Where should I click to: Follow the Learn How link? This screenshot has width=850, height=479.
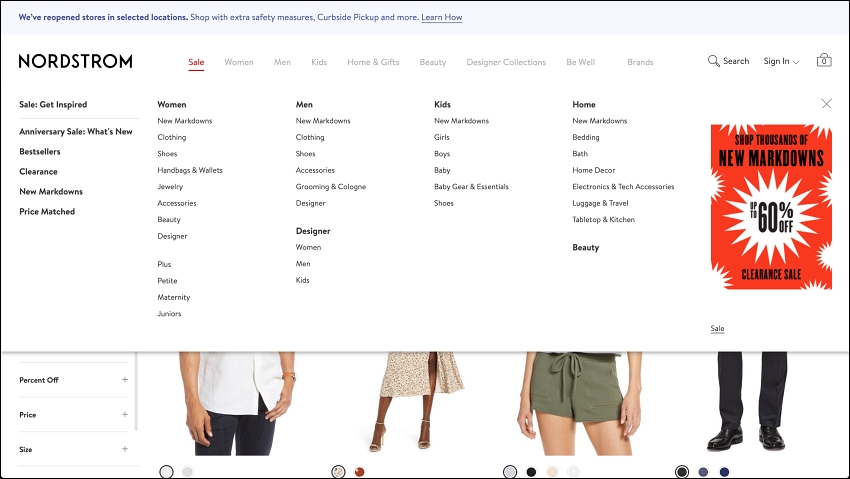pos(442,17)
